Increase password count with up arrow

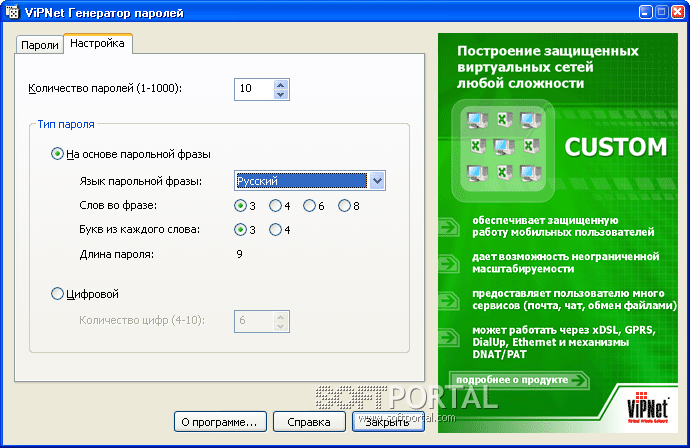[281, 84]
